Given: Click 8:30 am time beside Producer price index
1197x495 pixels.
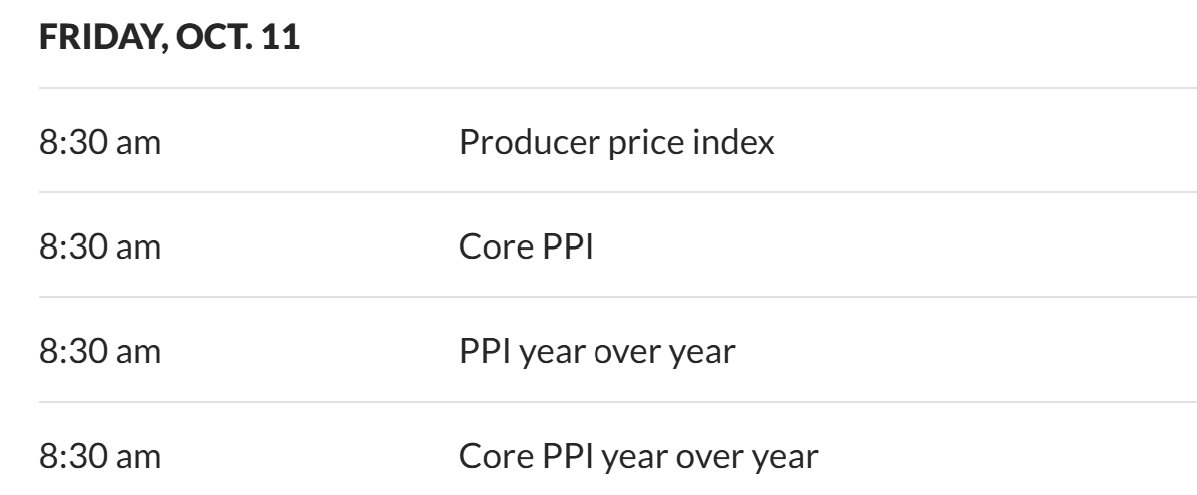Looking at the screenshot, I should (99, 142).
